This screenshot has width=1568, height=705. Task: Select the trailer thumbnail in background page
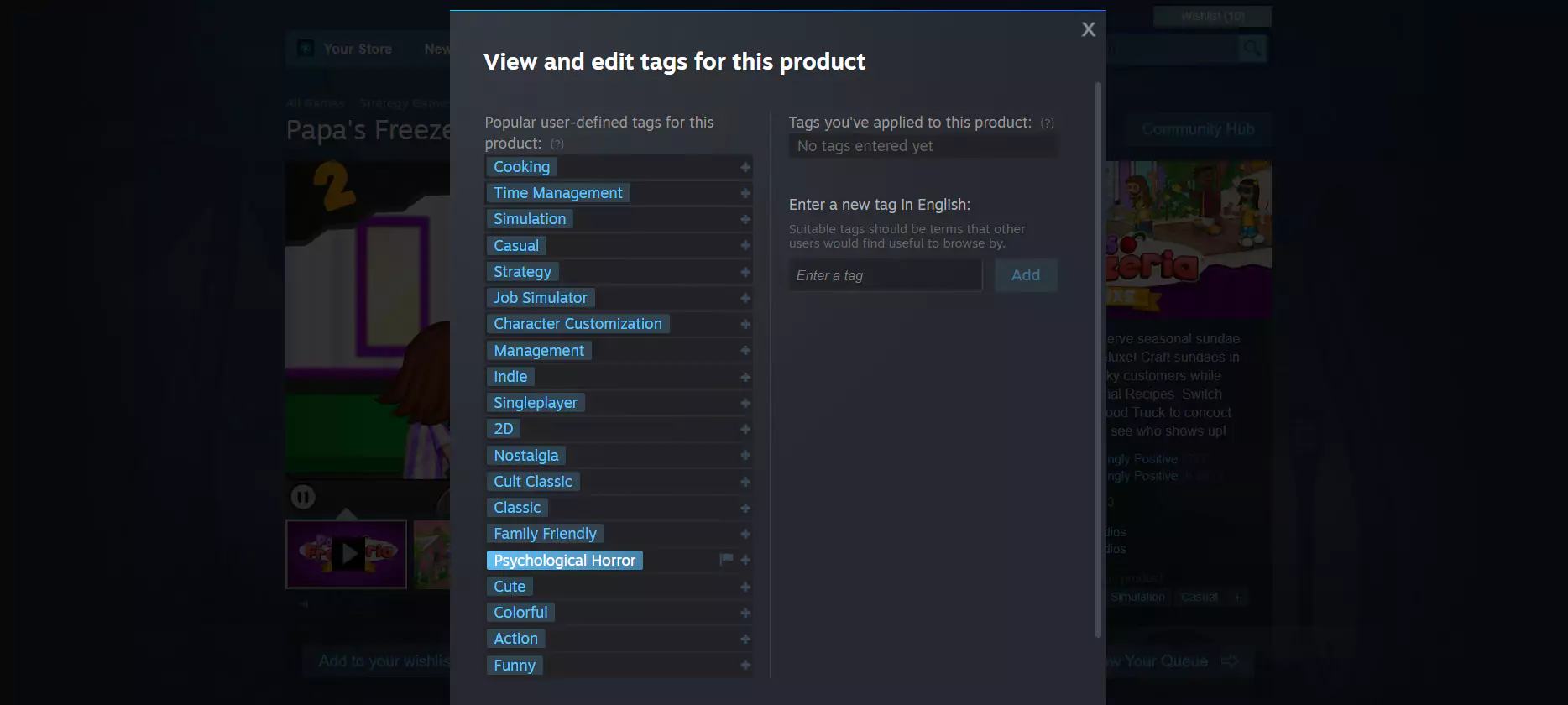(x=346, y=554)
